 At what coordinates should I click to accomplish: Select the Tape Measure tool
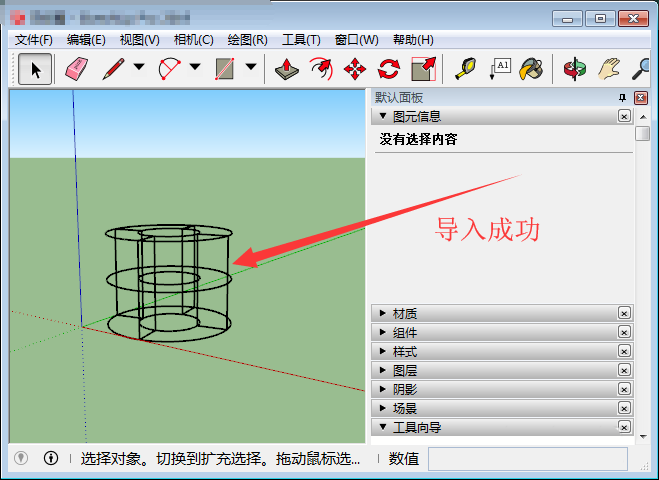(x=465, y=69)
